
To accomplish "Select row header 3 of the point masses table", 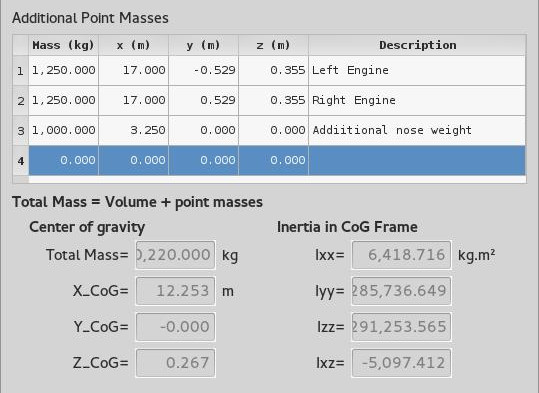I will tap(21, 131).
